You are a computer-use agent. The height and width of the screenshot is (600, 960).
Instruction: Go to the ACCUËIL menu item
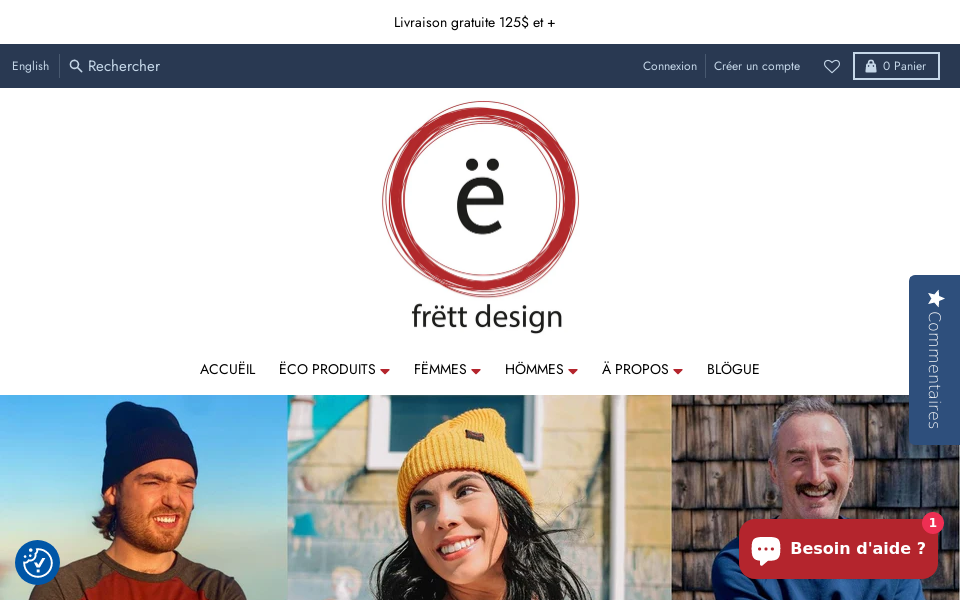[x=227, y=369]
